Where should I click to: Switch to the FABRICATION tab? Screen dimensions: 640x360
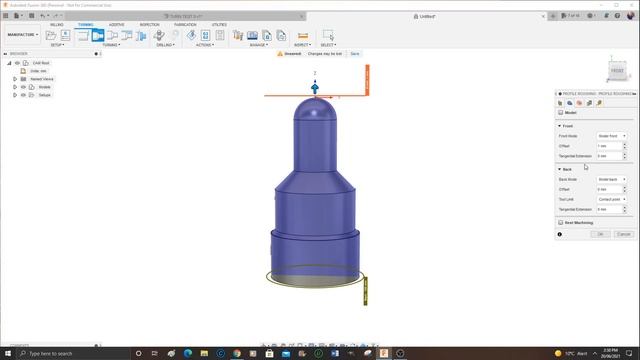click(x=185, y=25)
